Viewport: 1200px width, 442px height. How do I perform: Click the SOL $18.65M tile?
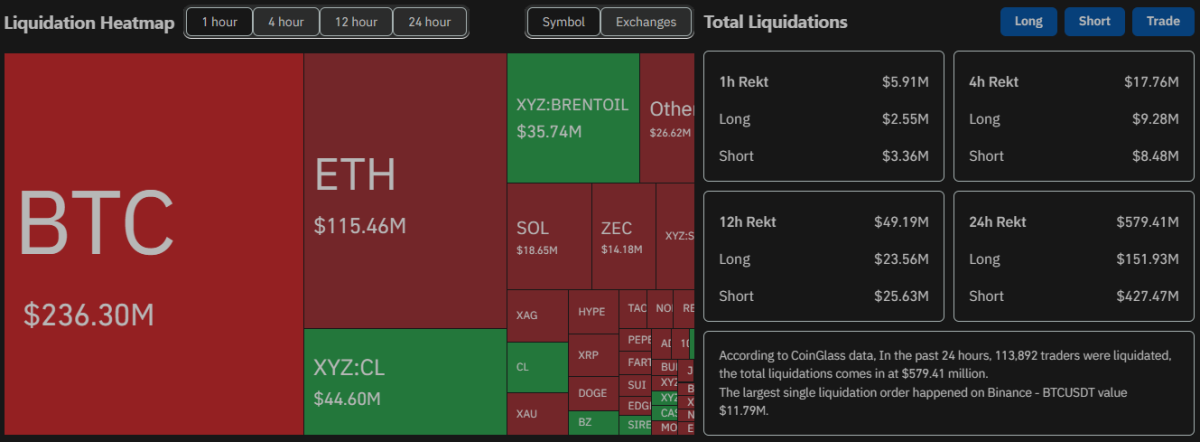(549, 236)
